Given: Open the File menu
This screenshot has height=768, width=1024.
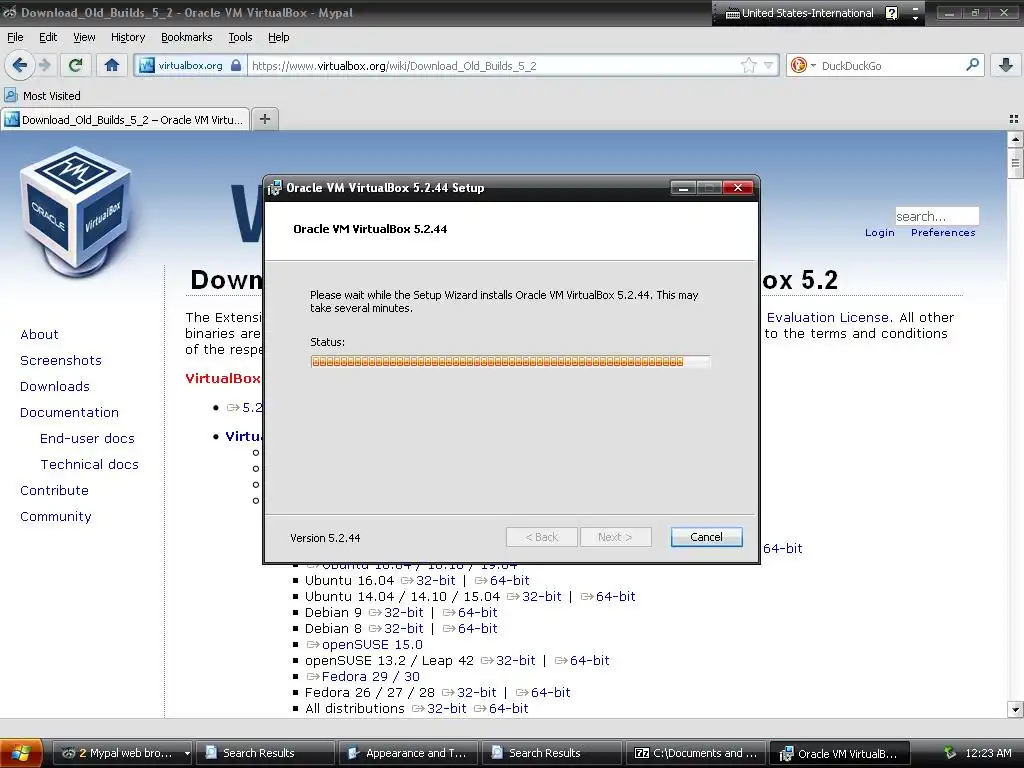Looking at the screenshot, I should pos(15,37).
